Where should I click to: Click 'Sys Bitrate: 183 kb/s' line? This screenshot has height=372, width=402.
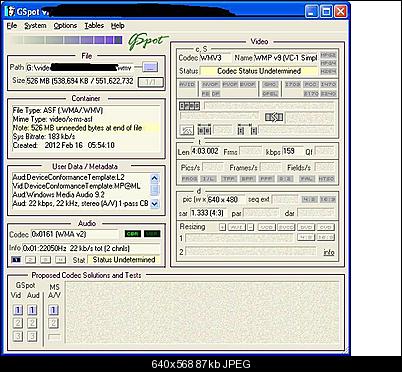(x=44, y=136)
